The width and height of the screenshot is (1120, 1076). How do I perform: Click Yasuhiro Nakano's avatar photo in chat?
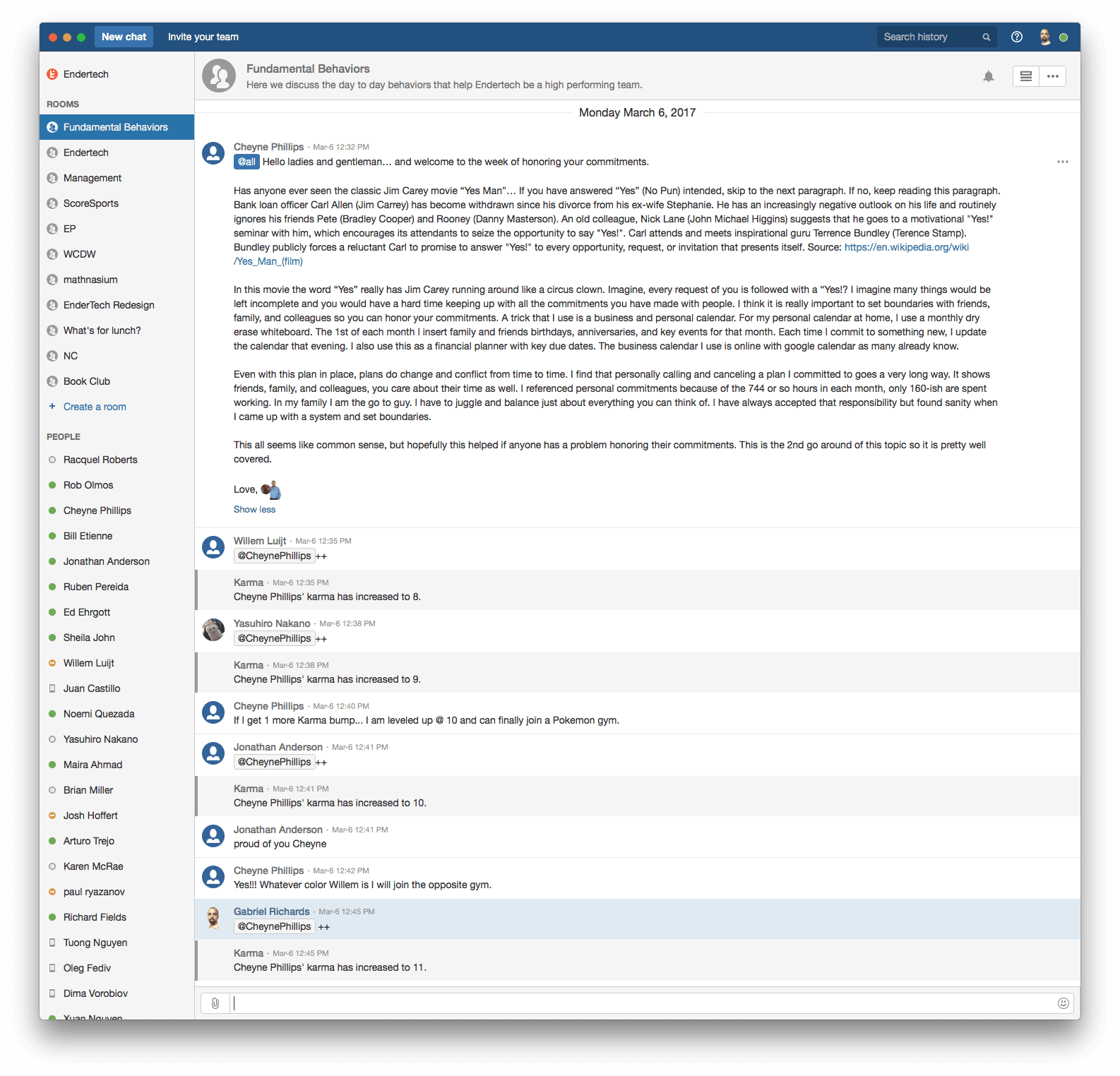pos(213,630)
